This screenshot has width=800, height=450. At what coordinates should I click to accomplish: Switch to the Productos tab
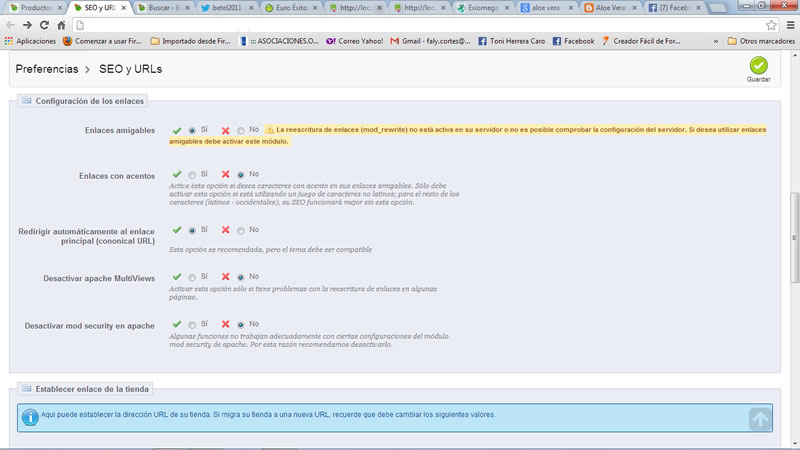click(x=35, y=8)
